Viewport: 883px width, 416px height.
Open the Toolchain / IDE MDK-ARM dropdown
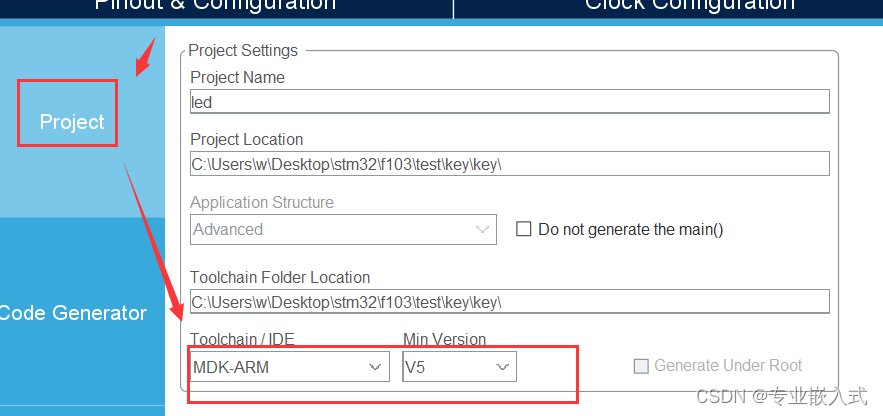[289, 367]
